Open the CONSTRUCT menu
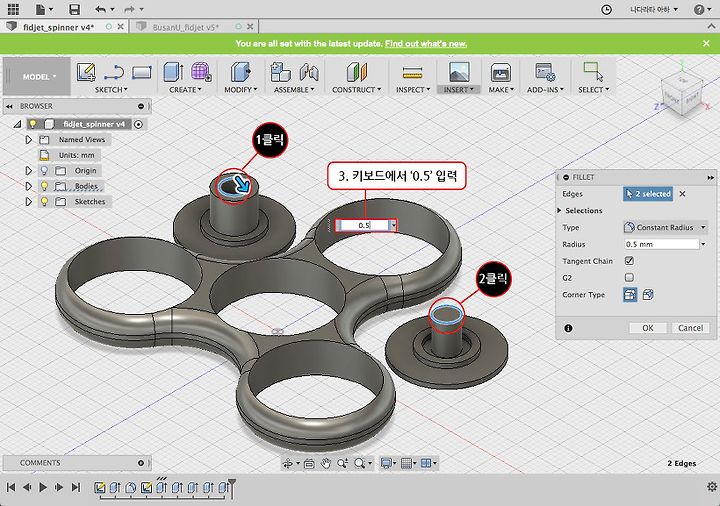Screen dimensions: 720x506 tap(356, 90)
